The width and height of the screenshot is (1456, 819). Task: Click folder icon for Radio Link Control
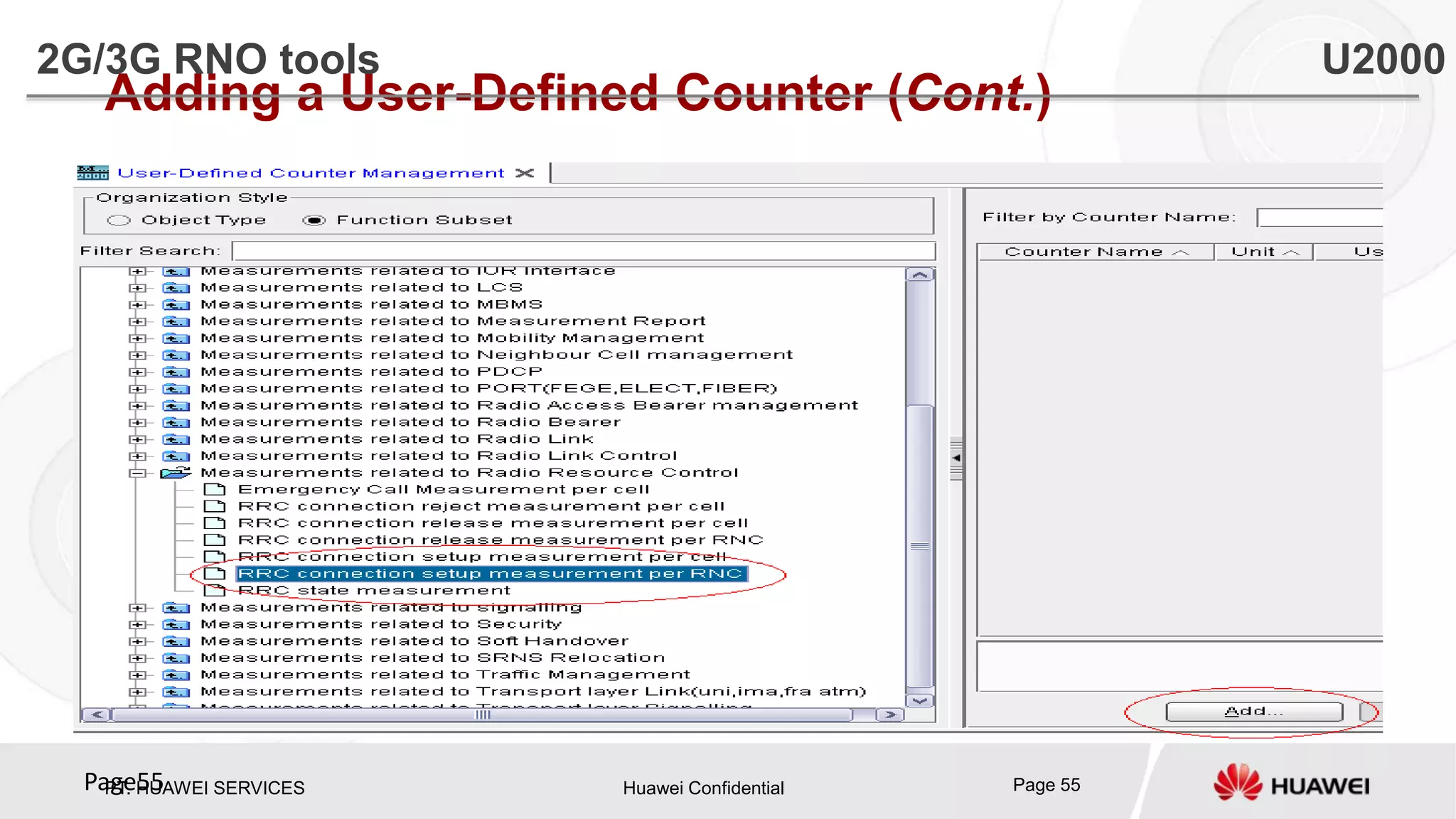point(176,456)
